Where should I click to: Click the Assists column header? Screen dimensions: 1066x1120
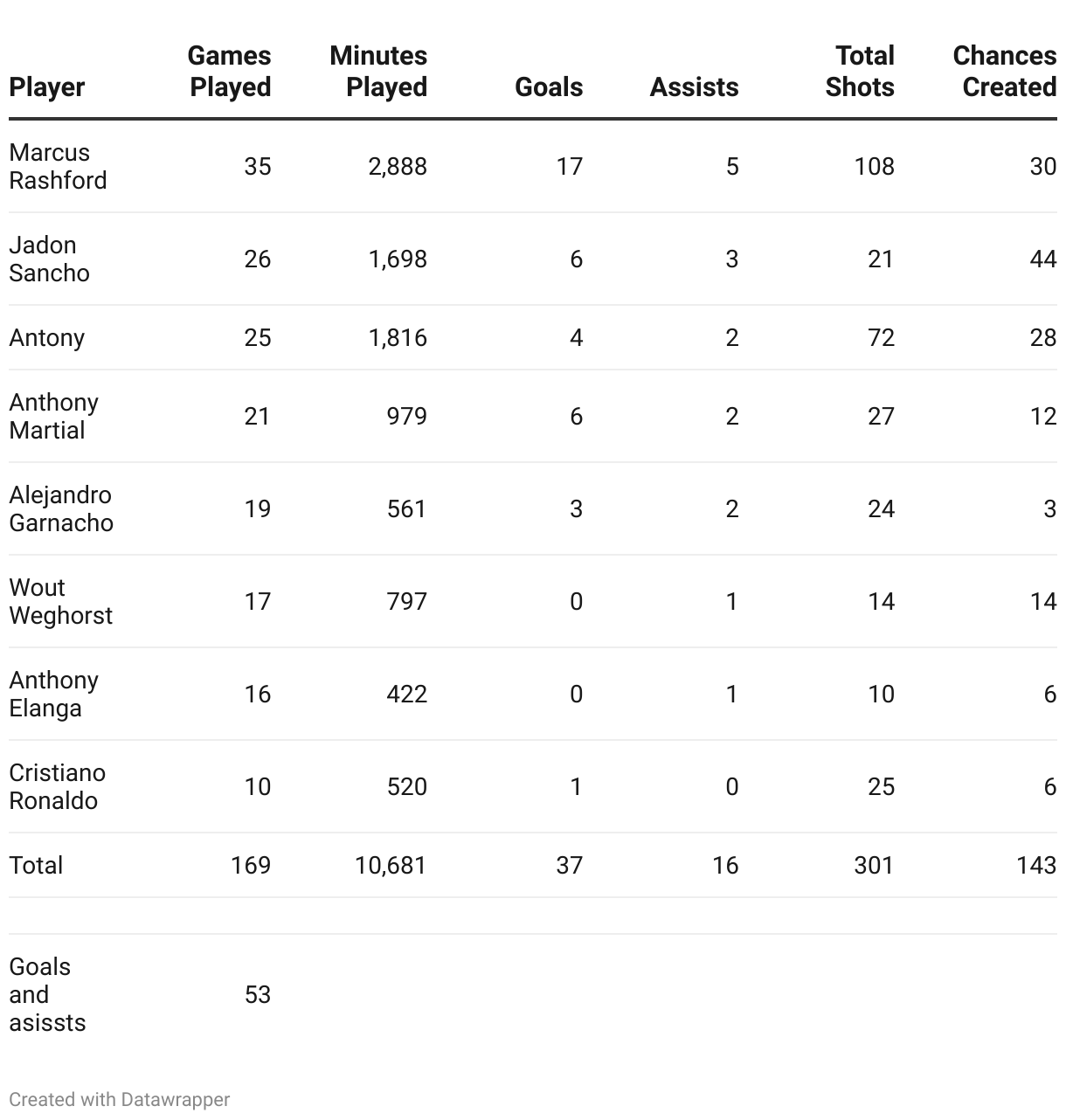click(695, 87)
